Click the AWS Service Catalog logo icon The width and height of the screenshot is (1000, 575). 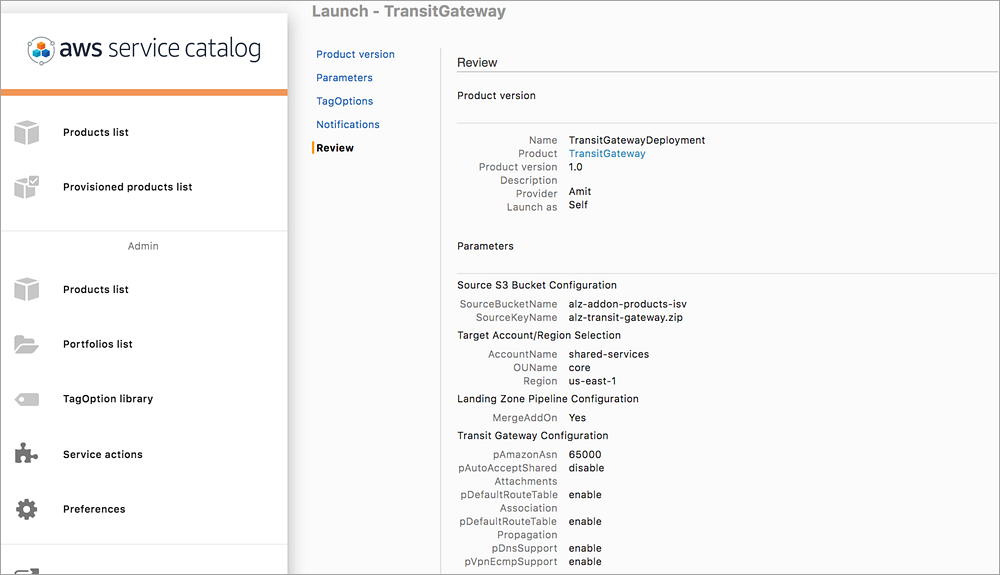(41, 50)
